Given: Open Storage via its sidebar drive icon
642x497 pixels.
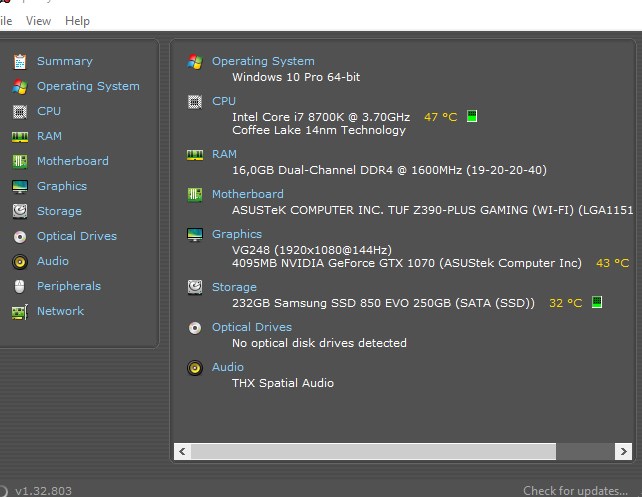Looking at the screenshot, I should (x=19, y=211).
